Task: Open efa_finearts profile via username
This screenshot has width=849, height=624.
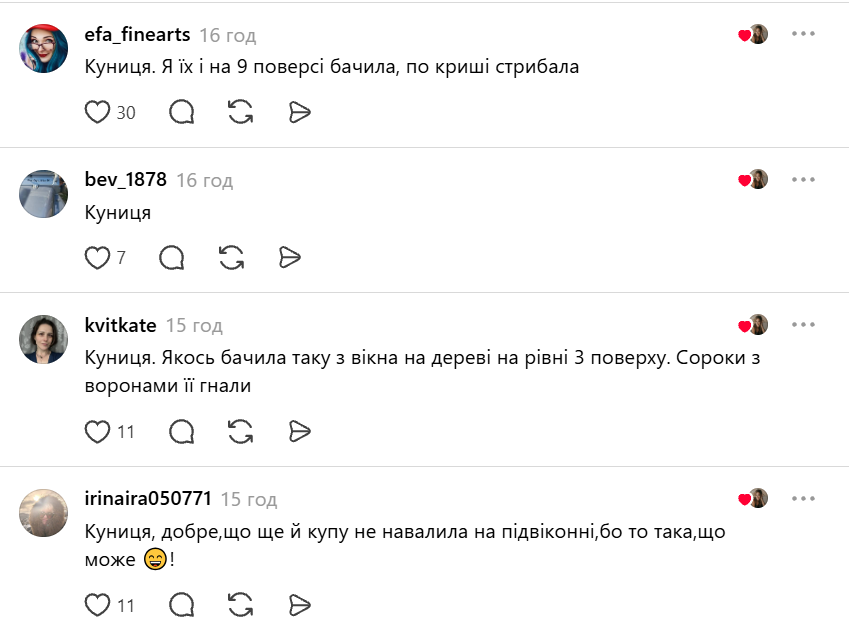Action: (x=138, y=35)
